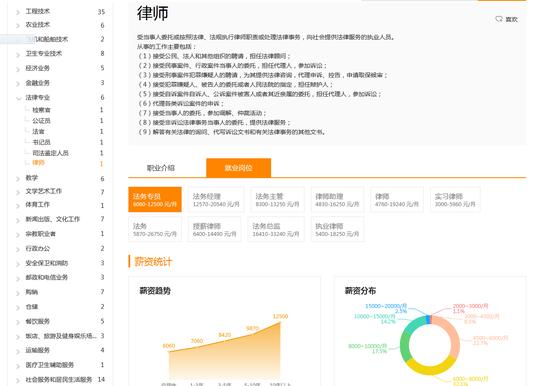Expand the 体育工作 category arrow

18,206
